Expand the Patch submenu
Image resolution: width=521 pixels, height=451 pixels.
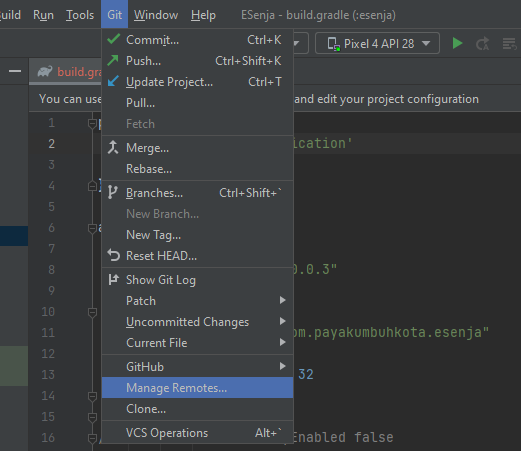coord(197,301)
